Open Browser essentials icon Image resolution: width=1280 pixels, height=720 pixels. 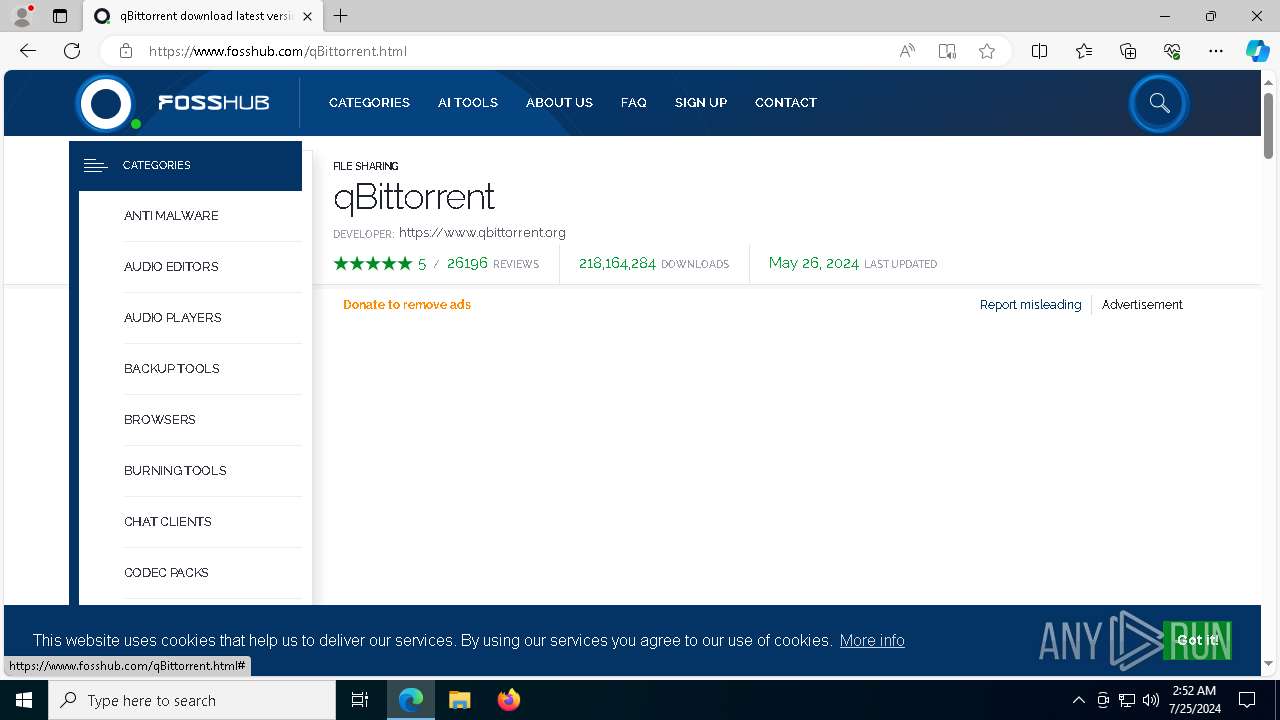pos(1172,51)
